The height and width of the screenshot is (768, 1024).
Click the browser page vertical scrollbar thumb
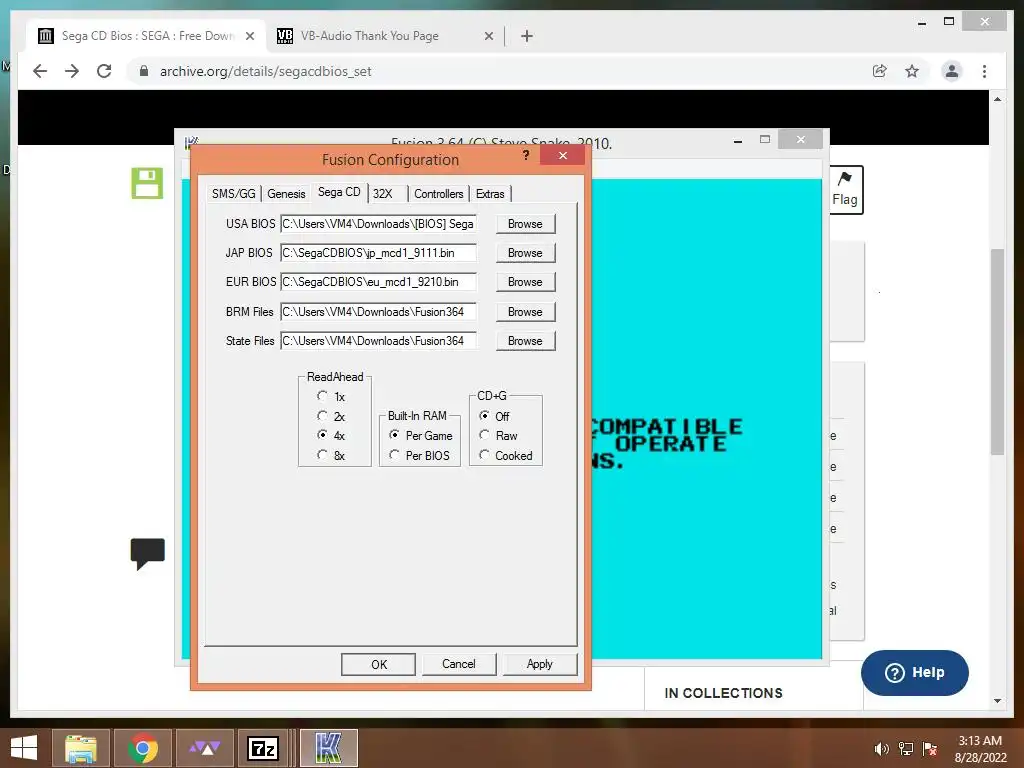[997, 351]
